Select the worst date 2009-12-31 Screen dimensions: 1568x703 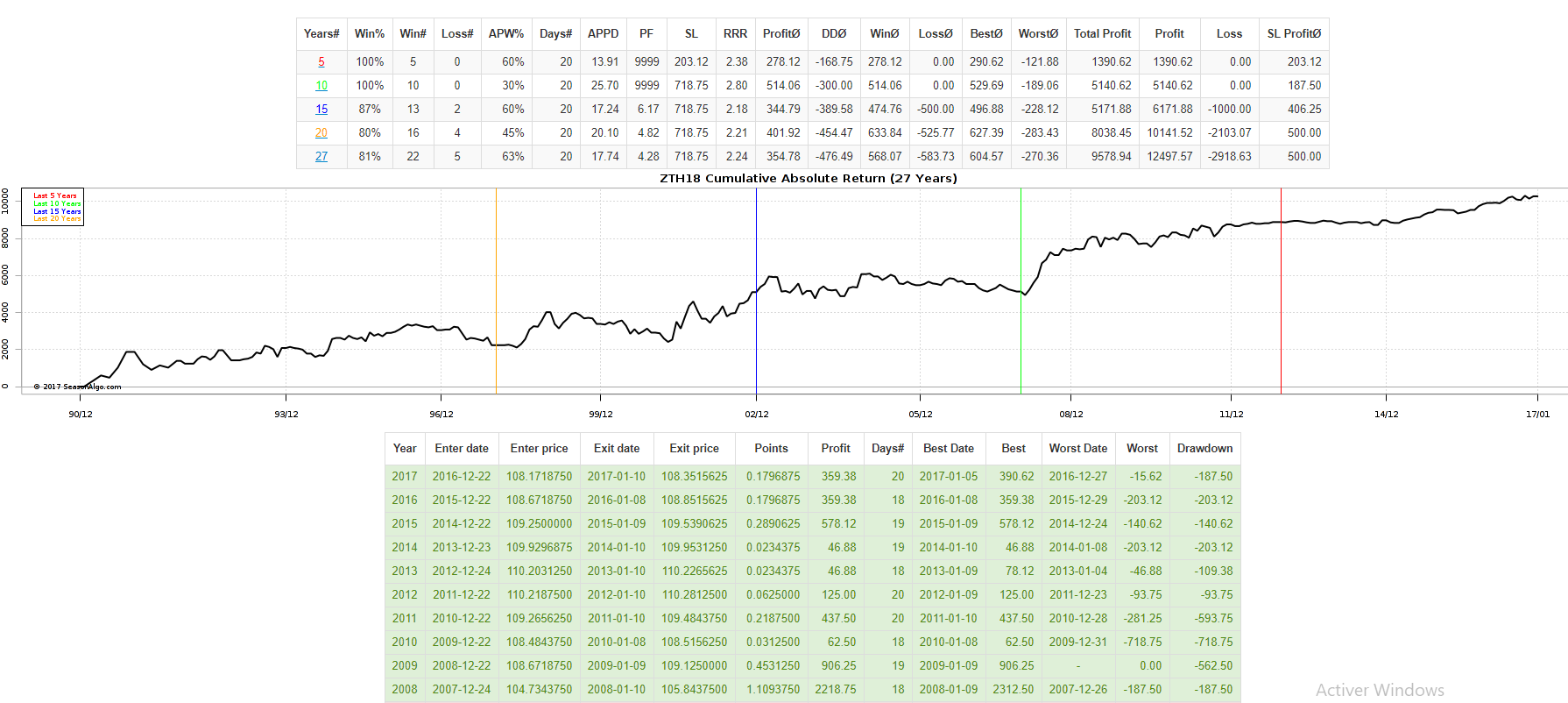pyautogui.click(x=1078, y=643)
